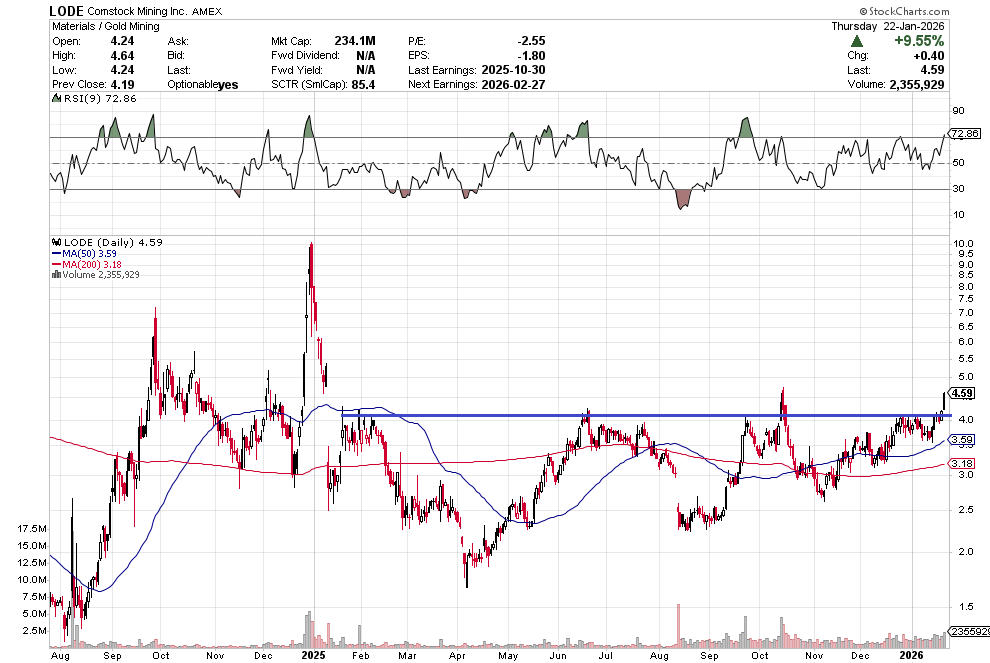
Task: Click the Low row value 4.24
Action: pos(122,70)
